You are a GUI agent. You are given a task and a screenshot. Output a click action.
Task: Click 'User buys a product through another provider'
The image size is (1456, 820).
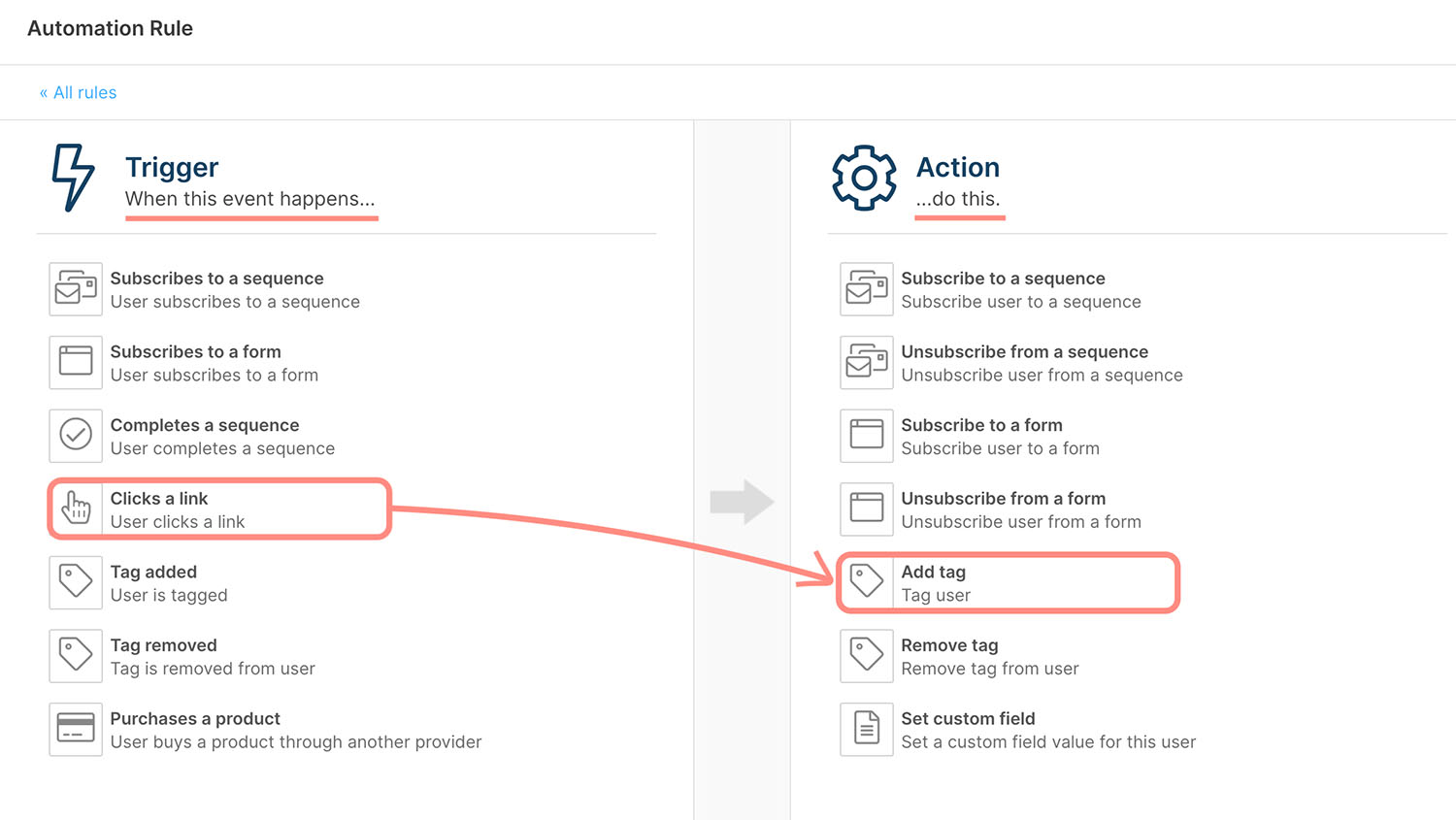tap(296, 741)
